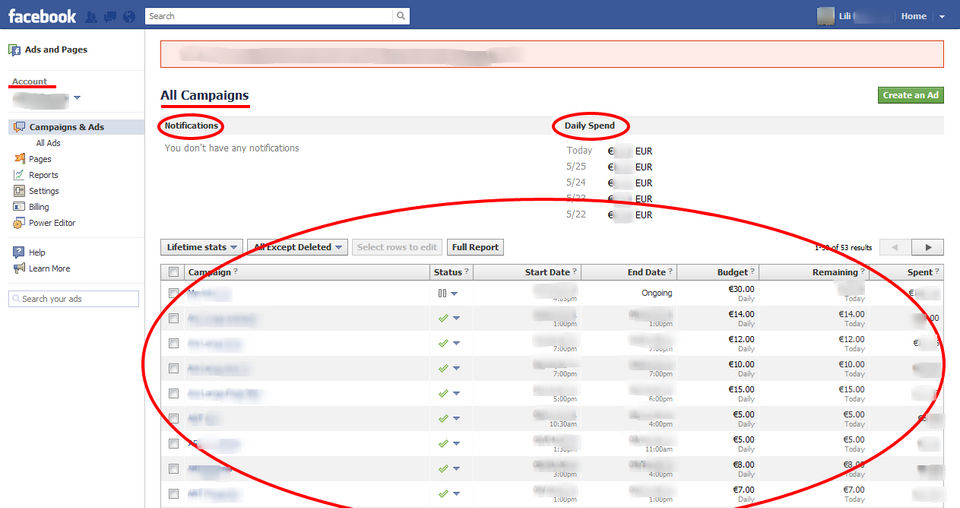Open All Ads under Campaigns & Ads
960x508 pixels.
pyautogui.click(x=48, y=143)
